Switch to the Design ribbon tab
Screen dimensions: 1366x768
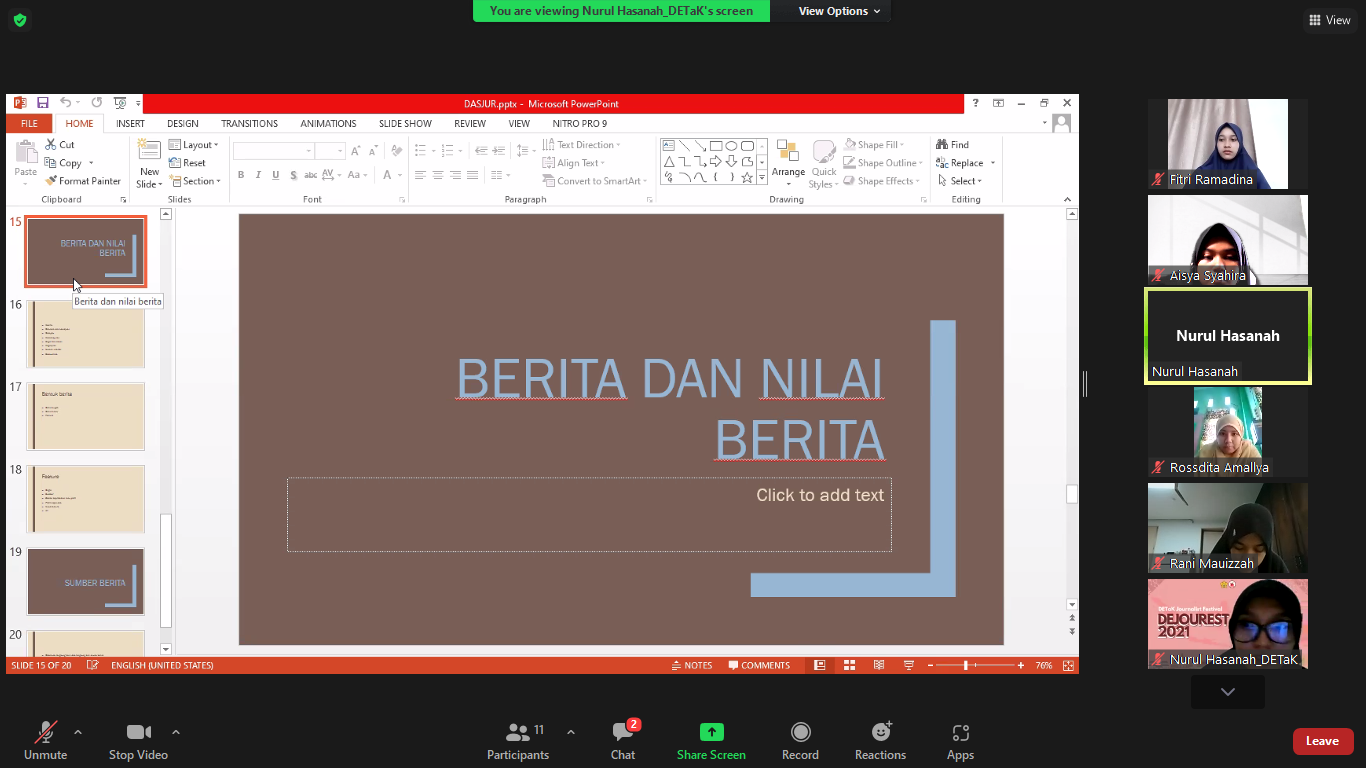(x=183, y=124)
